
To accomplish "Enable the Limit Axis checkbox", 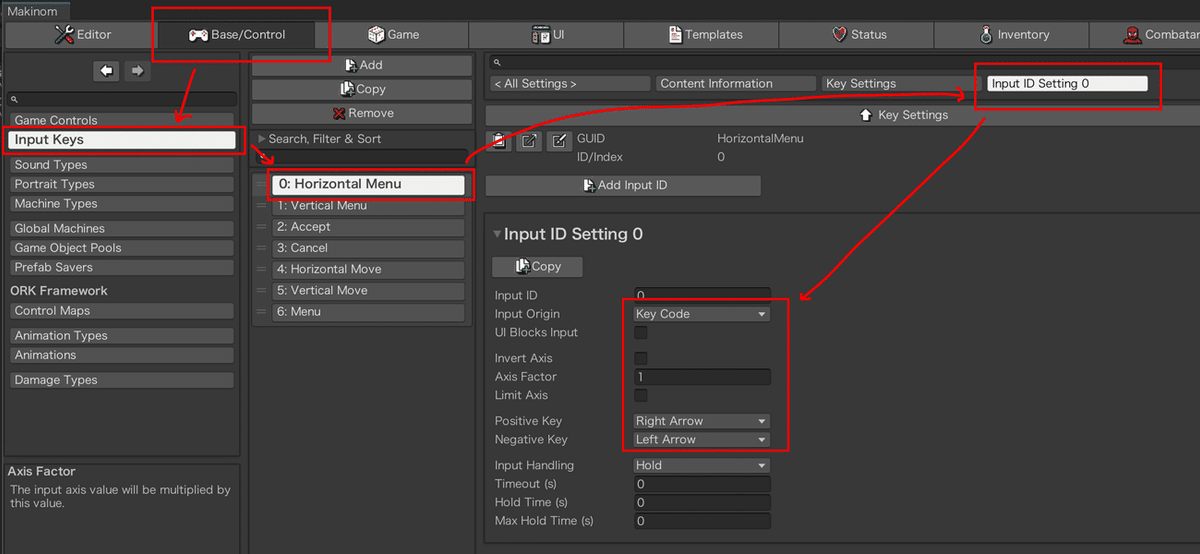I will [x=641, y=395].
